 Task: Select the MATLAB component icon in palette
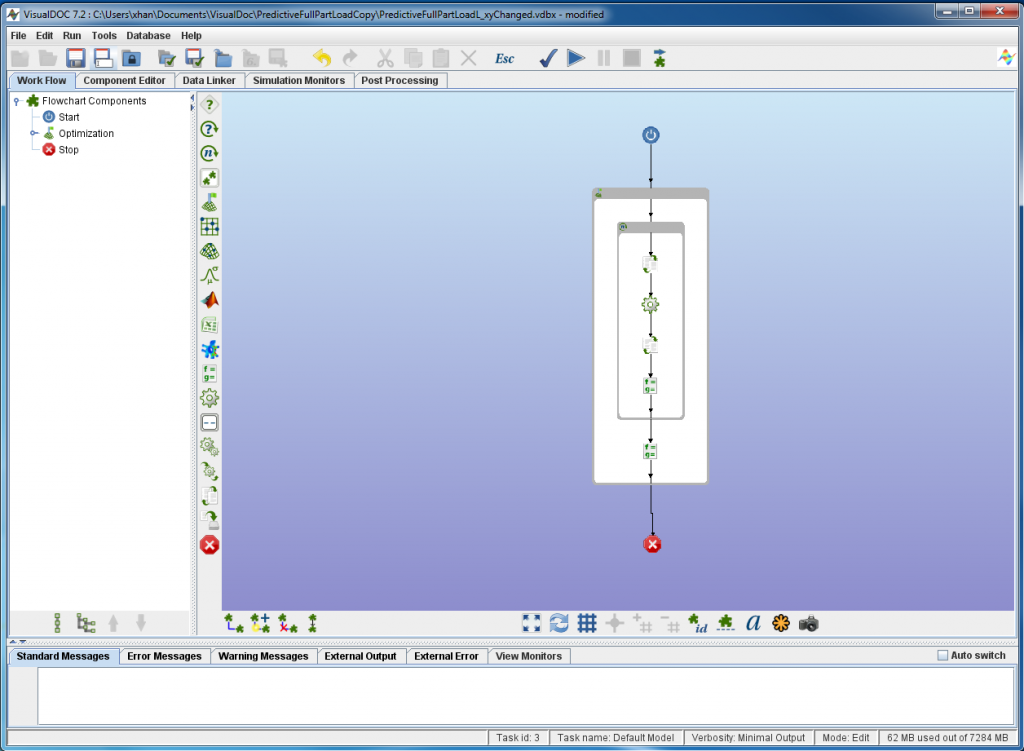pyautogui.click(x=210, y=300)
